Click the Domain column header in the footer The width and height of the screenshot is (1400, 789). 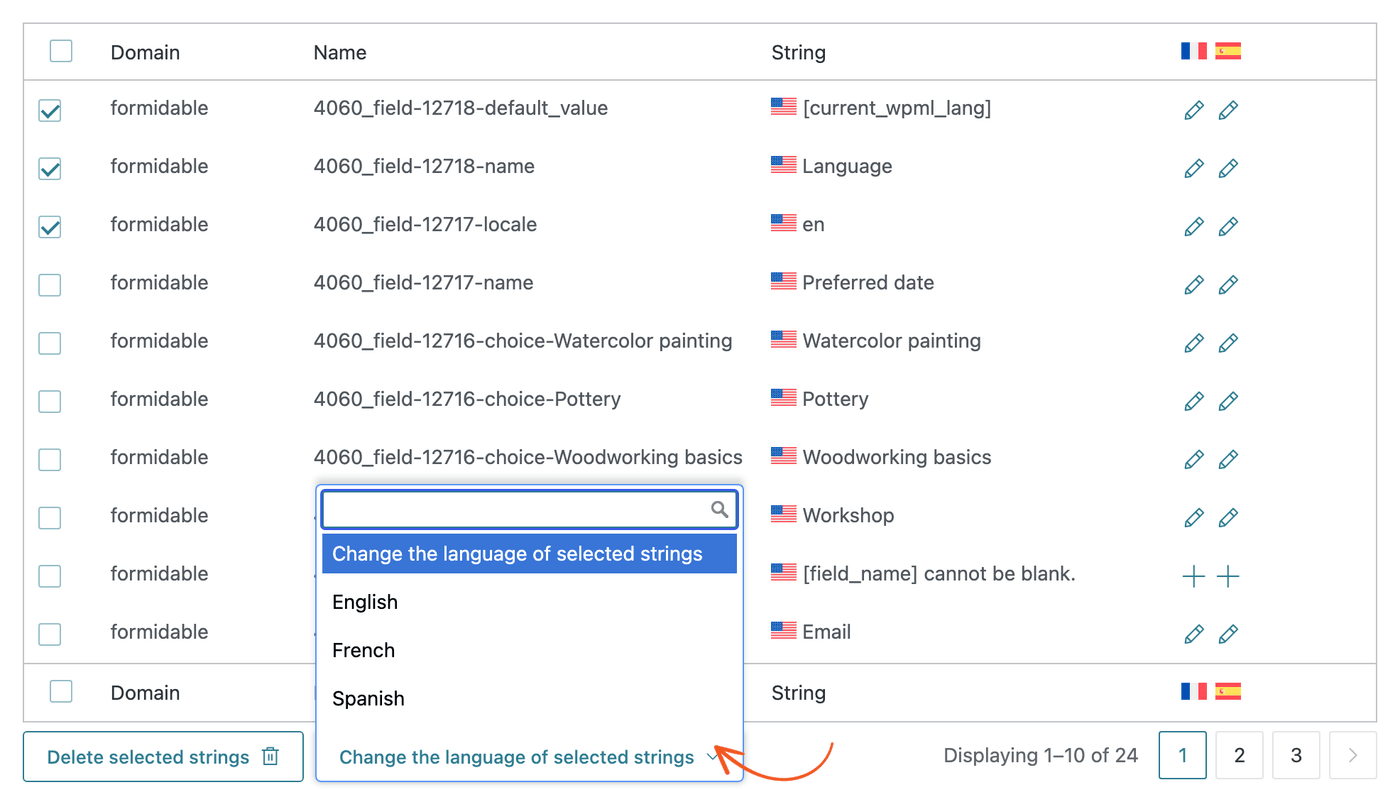click(145, 692)
